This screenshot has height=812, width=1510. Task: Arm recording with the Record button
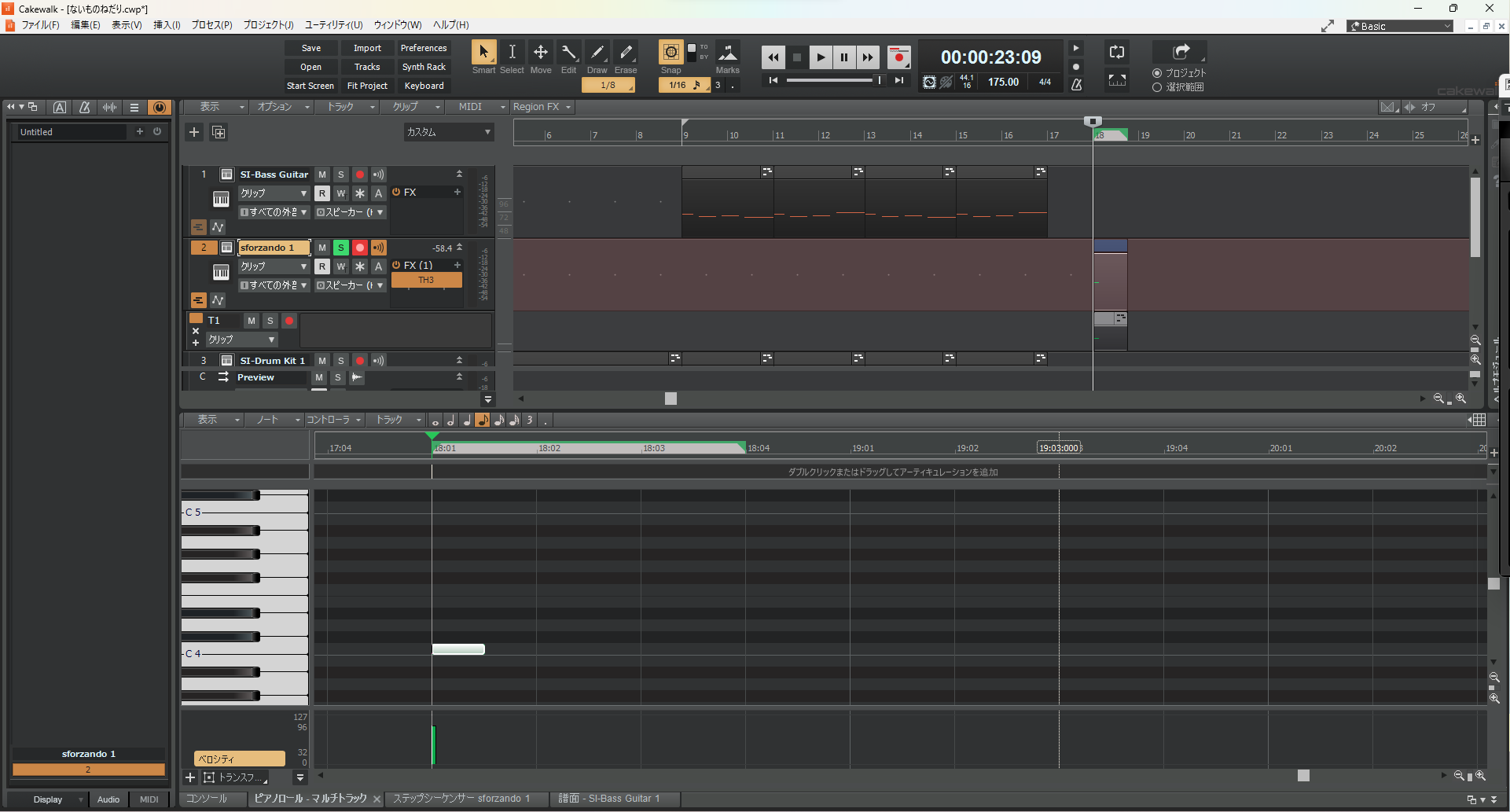[x=898, y=57]
